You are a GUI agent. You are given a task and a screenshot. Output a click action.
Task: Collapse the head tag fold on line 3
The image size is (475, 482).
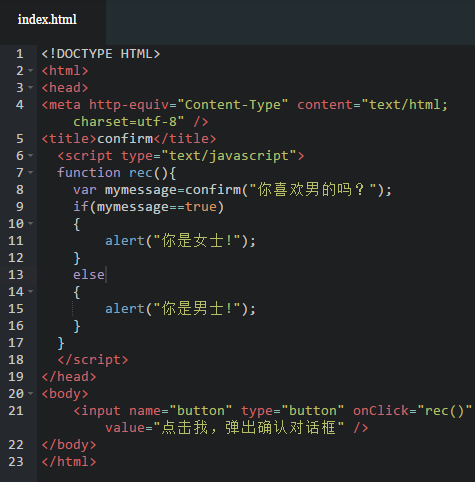[x=31, y=88]
